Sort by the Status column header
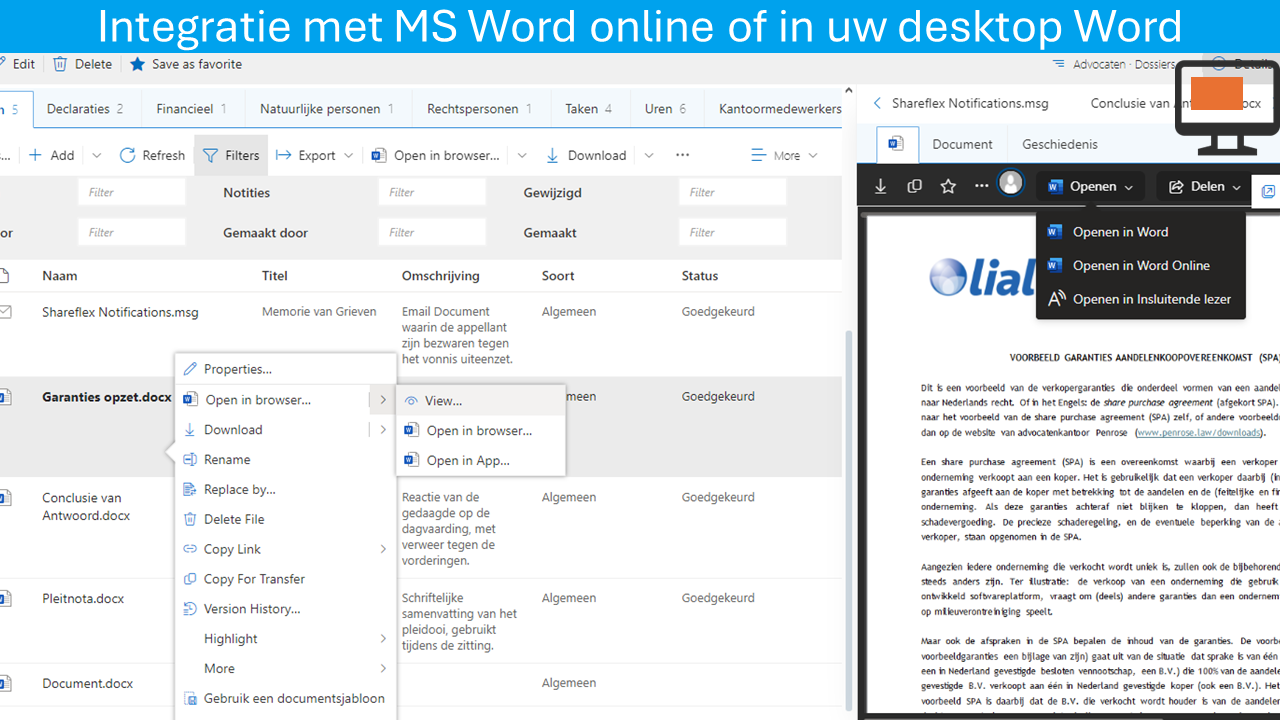The width and height of the screenshot is (1280, 720). pyautogui.click(x=700, y=276)
